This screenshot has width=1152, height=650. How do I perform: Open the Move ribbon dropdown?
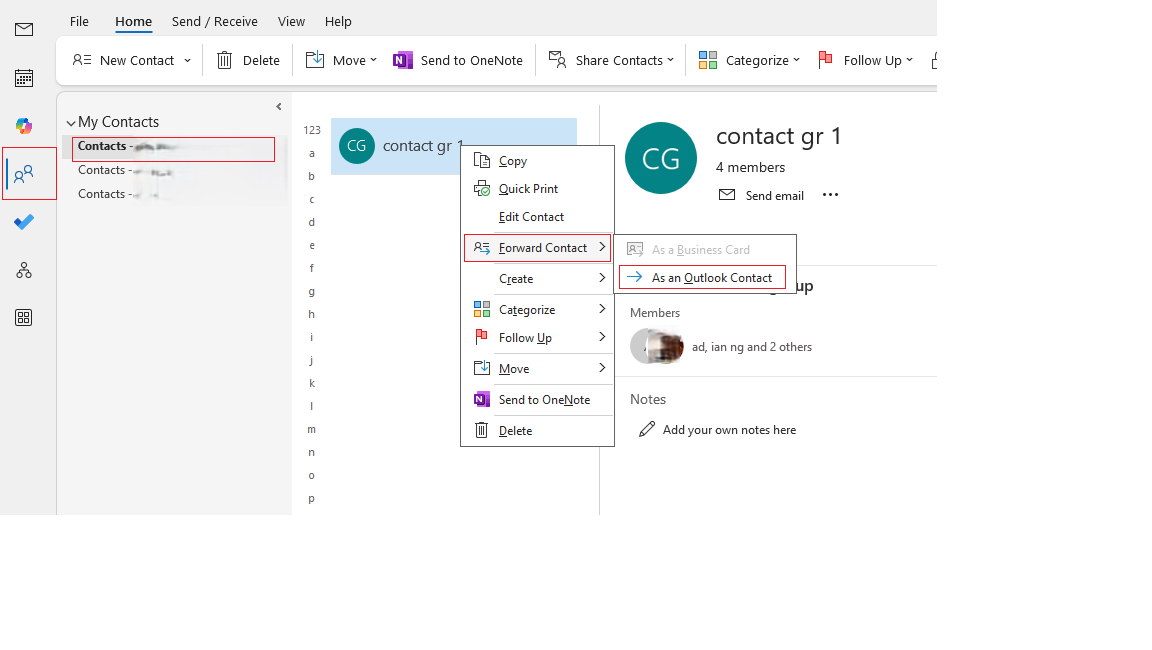pos(341,60)
